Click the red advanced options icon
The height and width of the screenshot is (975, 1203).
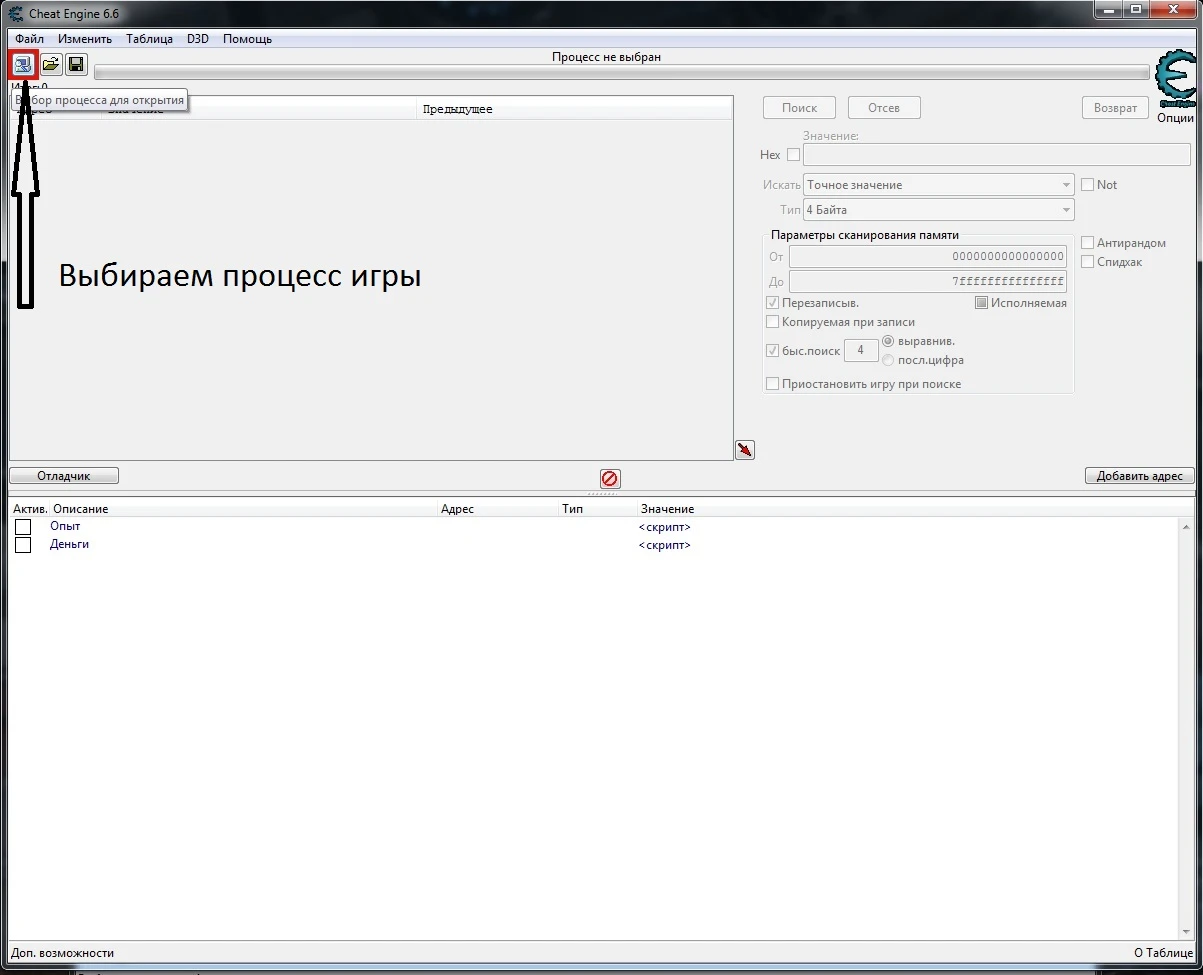tap(609, 478)
